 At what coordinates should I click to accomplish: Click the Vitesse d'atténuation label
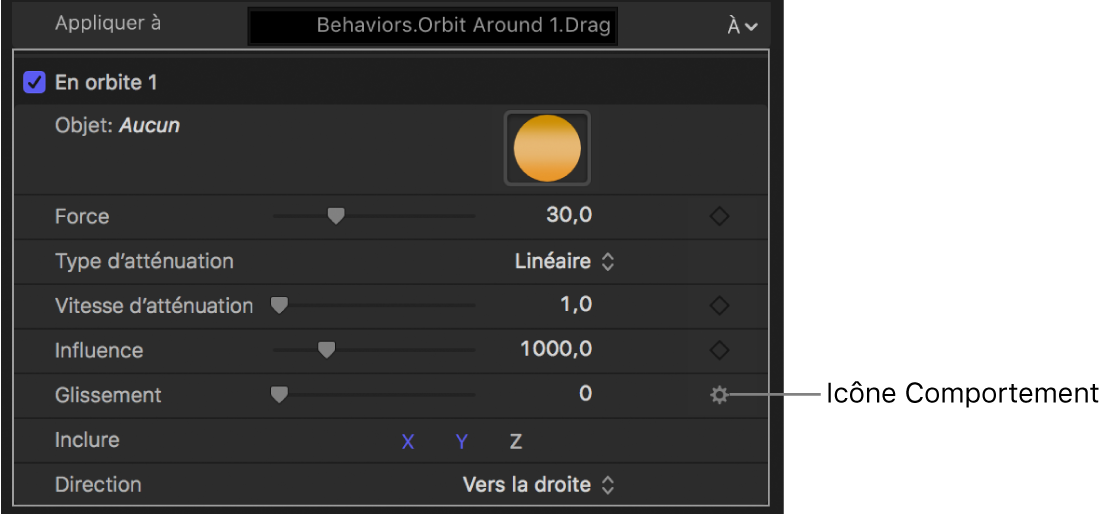[x=154, y=305]
